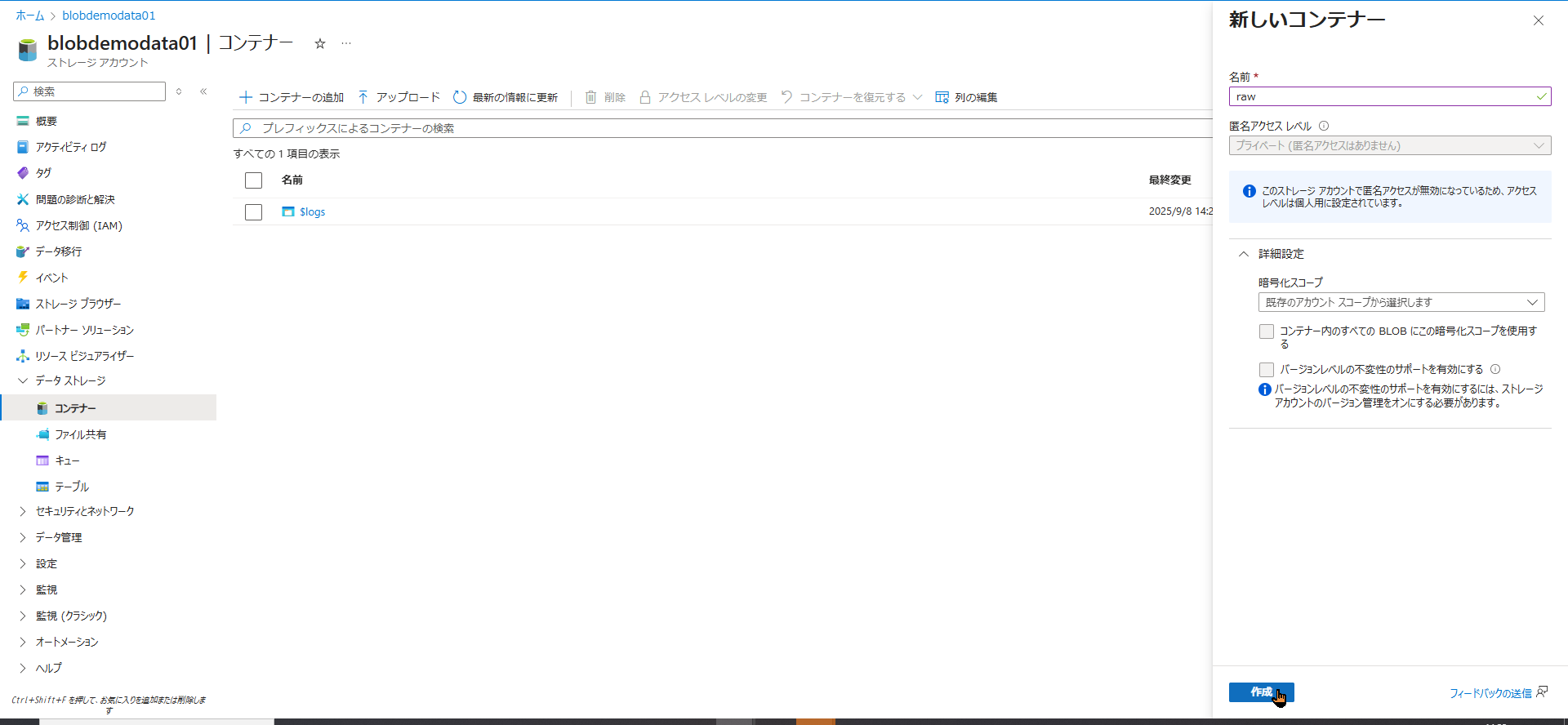The image size is (1568, 725).
Task: Open the 概要 overview menu item
Action: 46,121
